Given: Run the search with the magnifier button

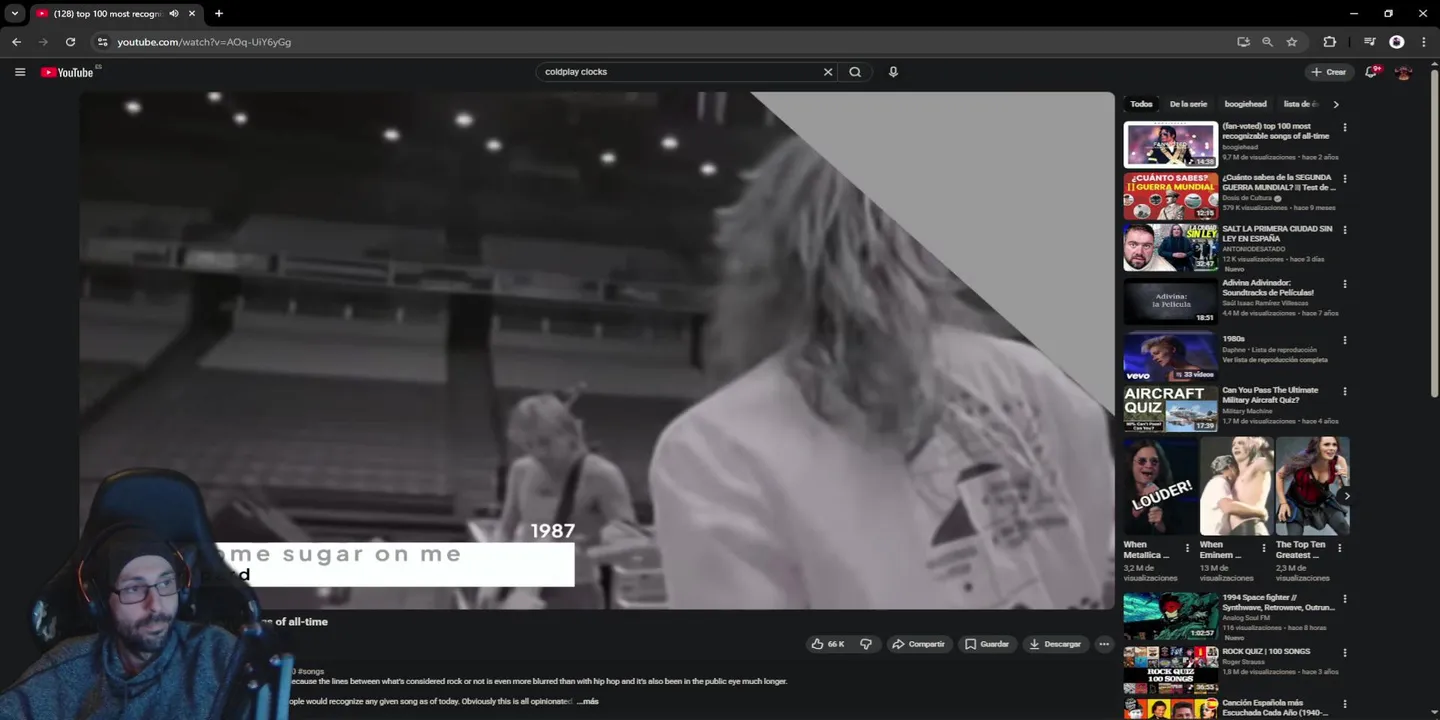Looking at the screenshot, I should pos(855,72).
